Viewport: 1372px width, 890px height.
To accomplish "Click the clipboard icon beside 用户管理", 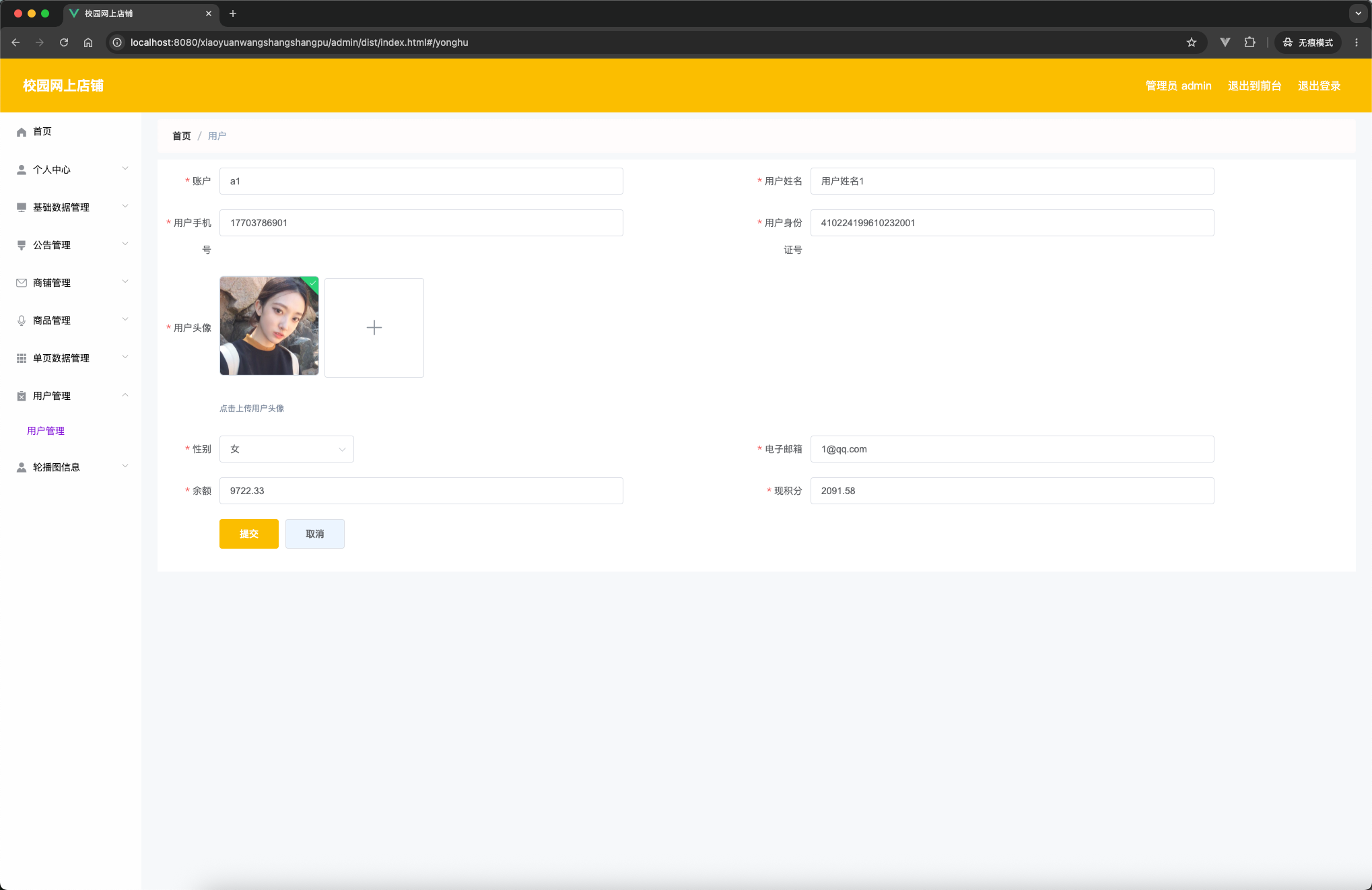I will click(x=22, y=396).
